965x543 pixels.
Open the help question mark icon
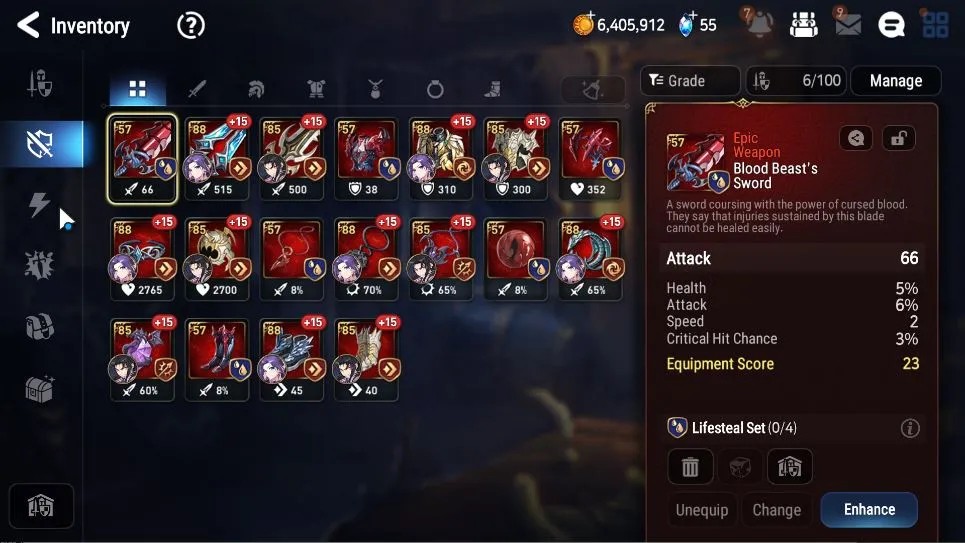[x=191, y=26]
